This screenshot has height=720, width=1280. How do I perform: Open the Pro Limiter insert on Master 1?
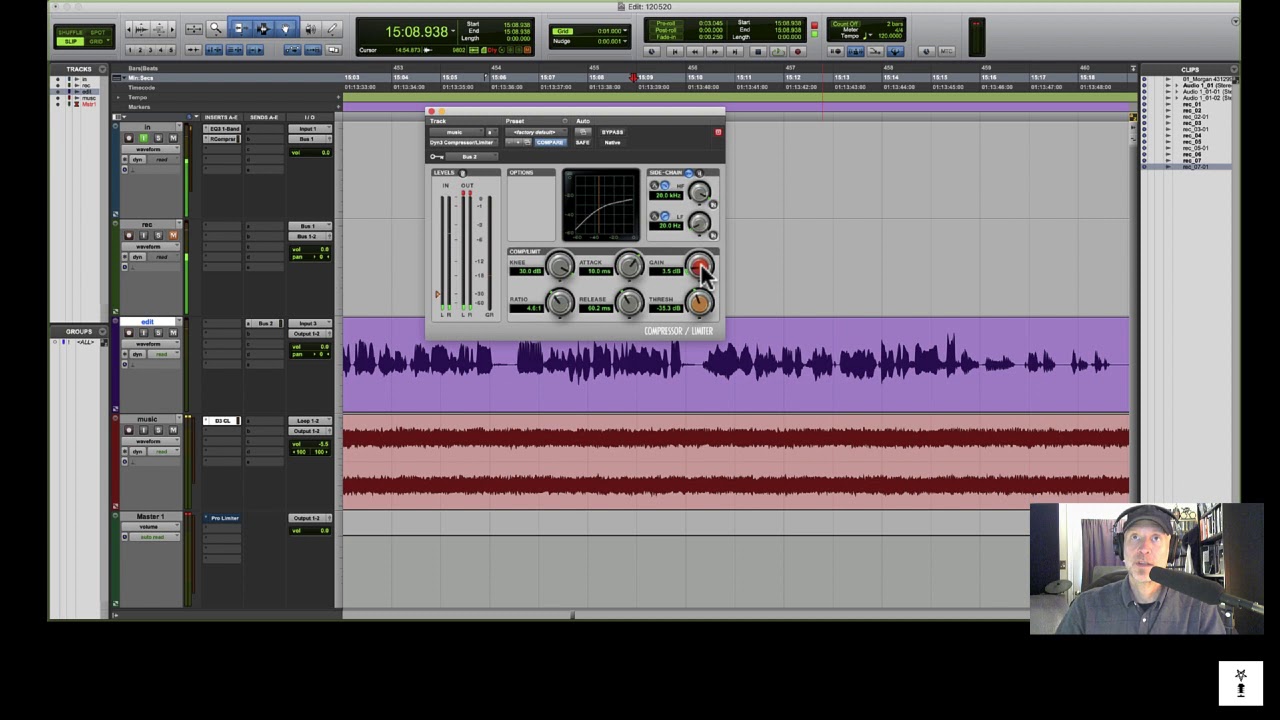pos(223,518)
